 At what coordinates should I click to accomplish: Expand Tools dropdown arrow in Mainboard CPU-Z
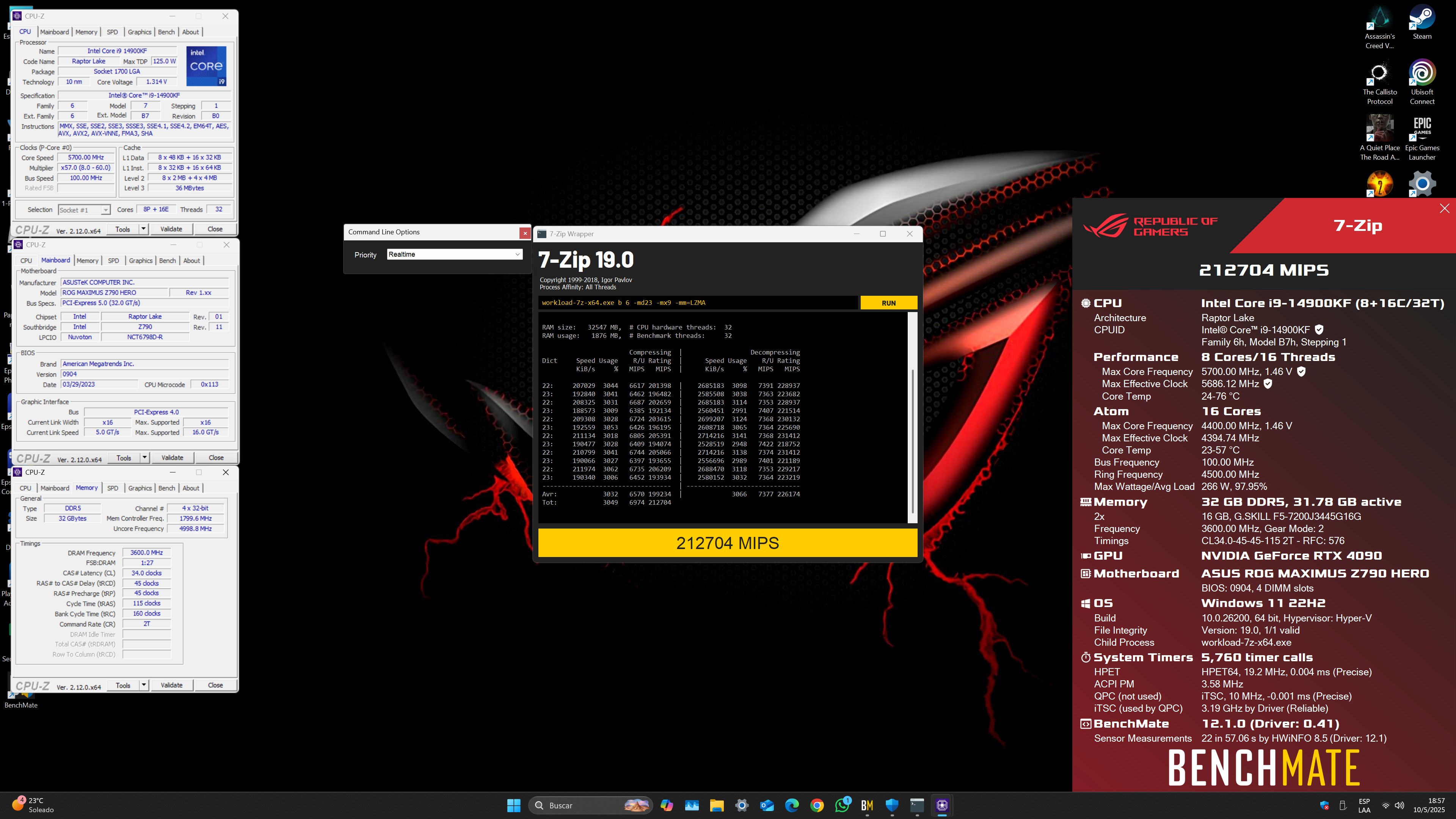coord(145,458)
